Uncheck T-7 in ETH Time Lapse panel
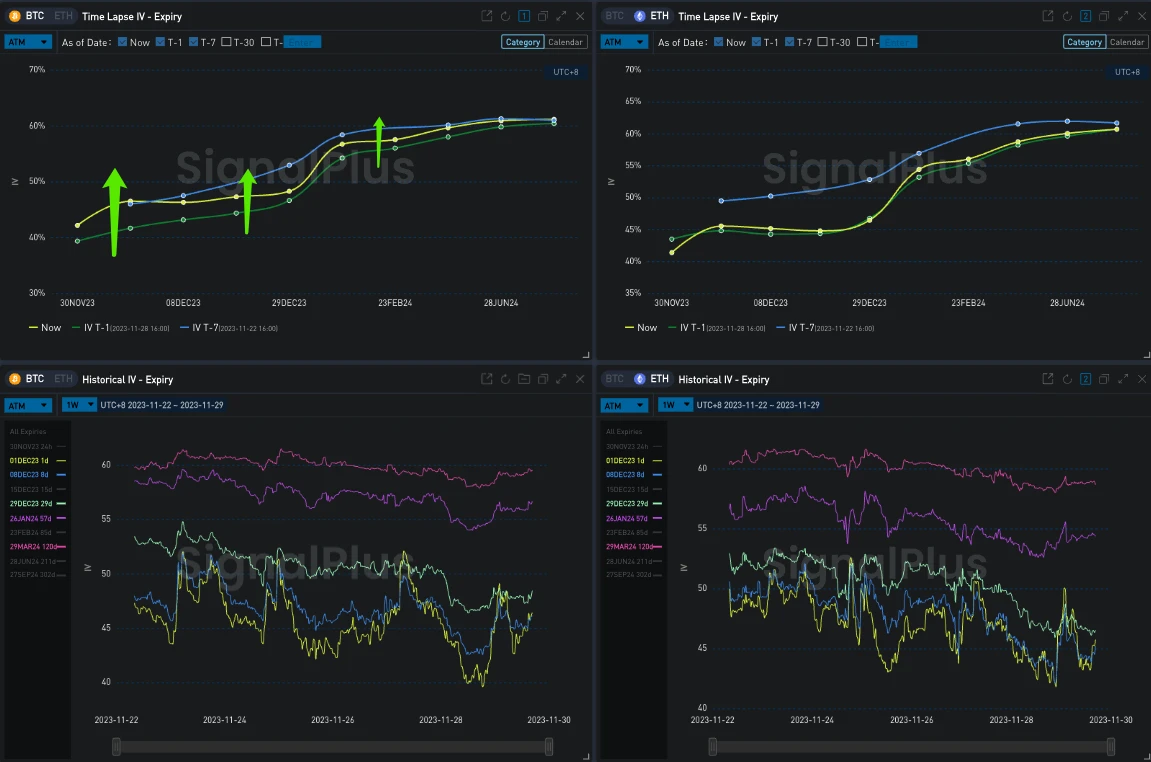Image resolution: width=1151 pixels, height=762 pixels. tap(790, 42)
